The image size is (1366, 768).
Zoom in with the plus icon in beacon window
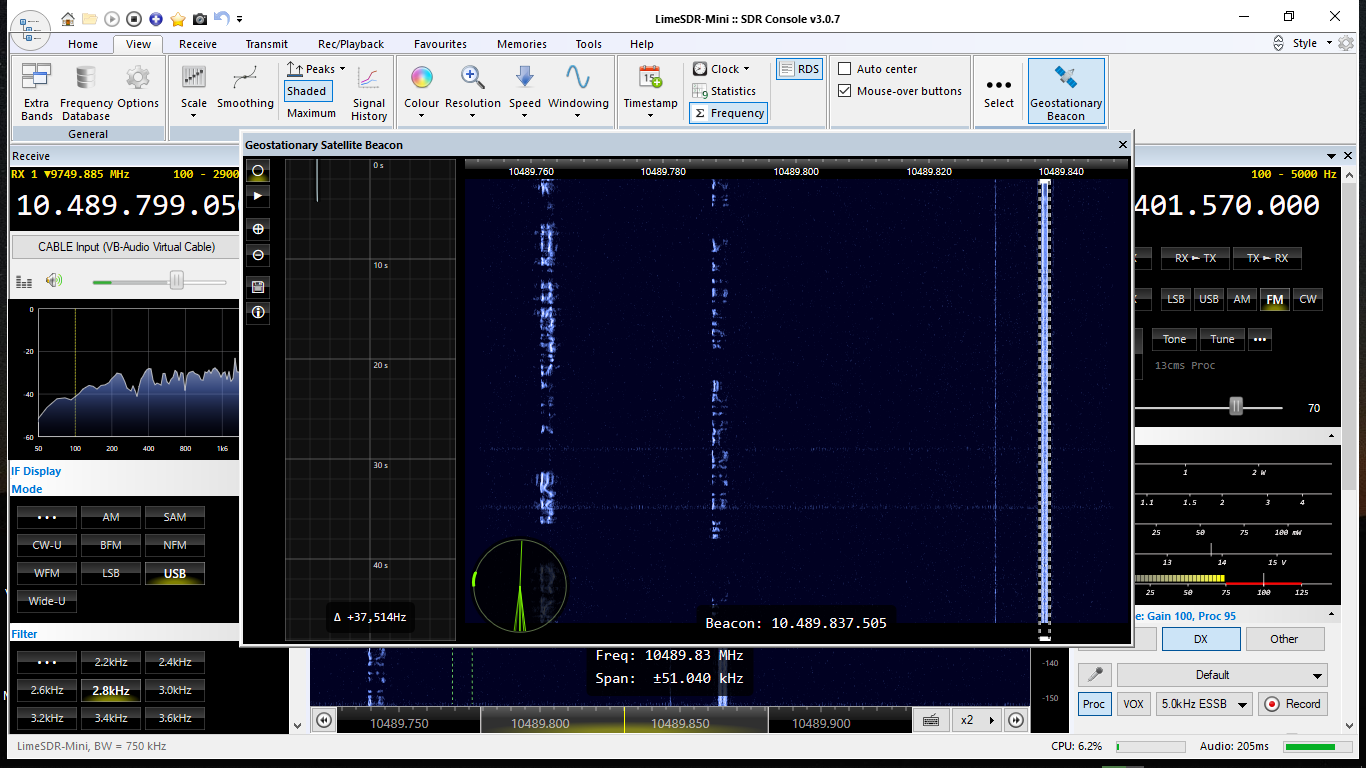click(258, 229)
